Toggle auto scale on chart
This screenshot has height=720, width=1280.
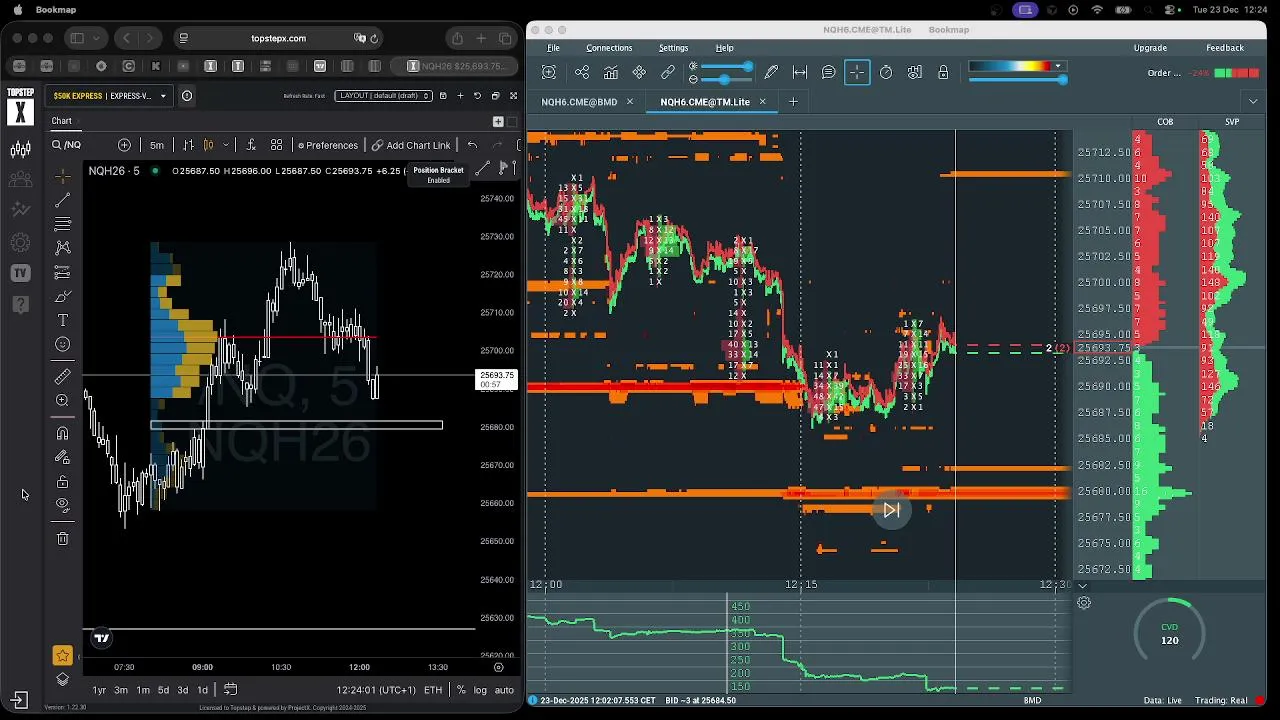click(504, 690)
